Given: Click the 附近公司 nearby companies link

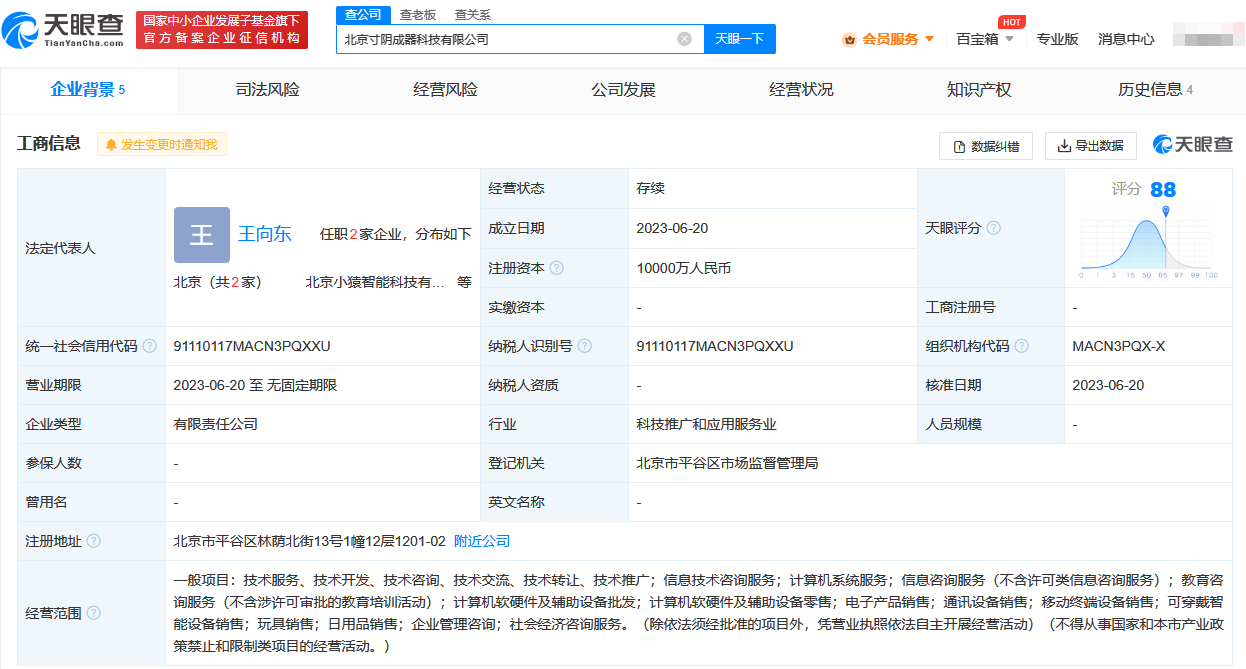Looking at the screenshot, I should (x=482, y=541).
